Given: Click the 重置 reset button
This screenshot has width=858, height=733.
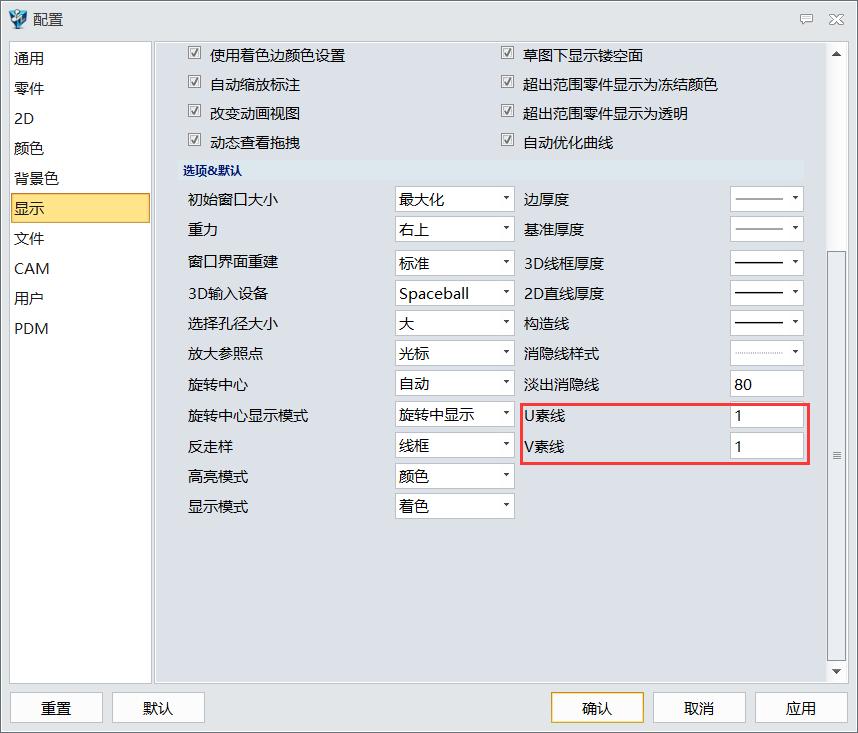Looking at the screenshot, I should click(56, 707).
